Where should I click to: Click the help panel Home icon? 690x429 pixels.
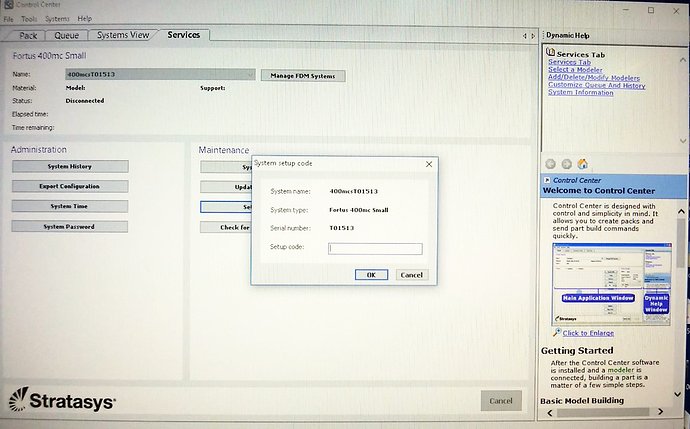pyautogui.click(x=583, y=164)
